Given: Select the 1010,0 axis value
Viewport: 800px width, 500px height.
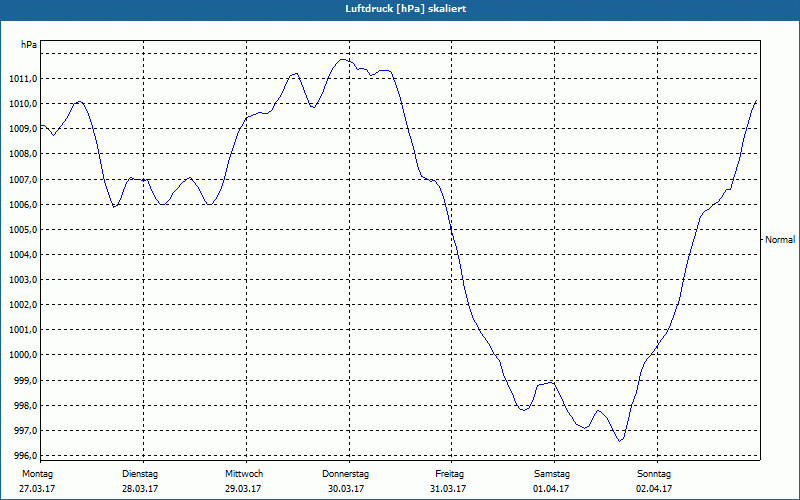Looking at the screenshot, I should point(23,104).
